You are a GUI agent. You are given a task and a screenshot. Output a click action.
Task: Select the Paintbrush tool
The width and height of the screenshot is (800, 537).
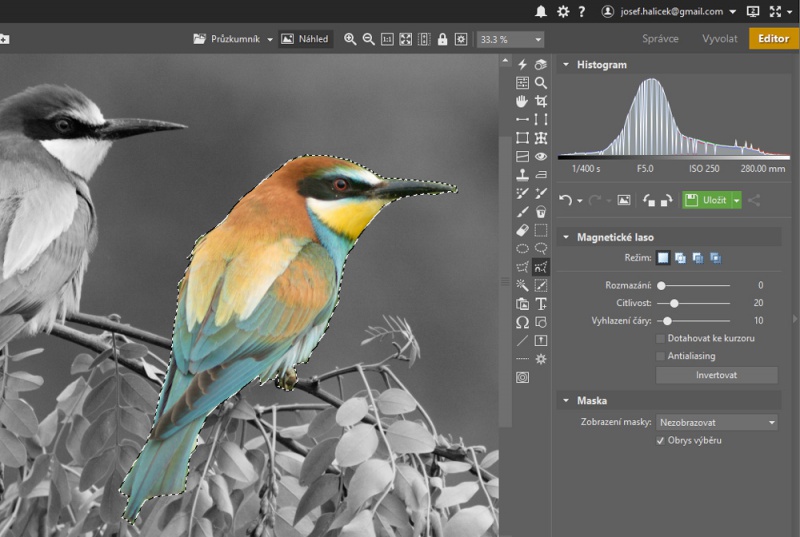pos(522,211)
